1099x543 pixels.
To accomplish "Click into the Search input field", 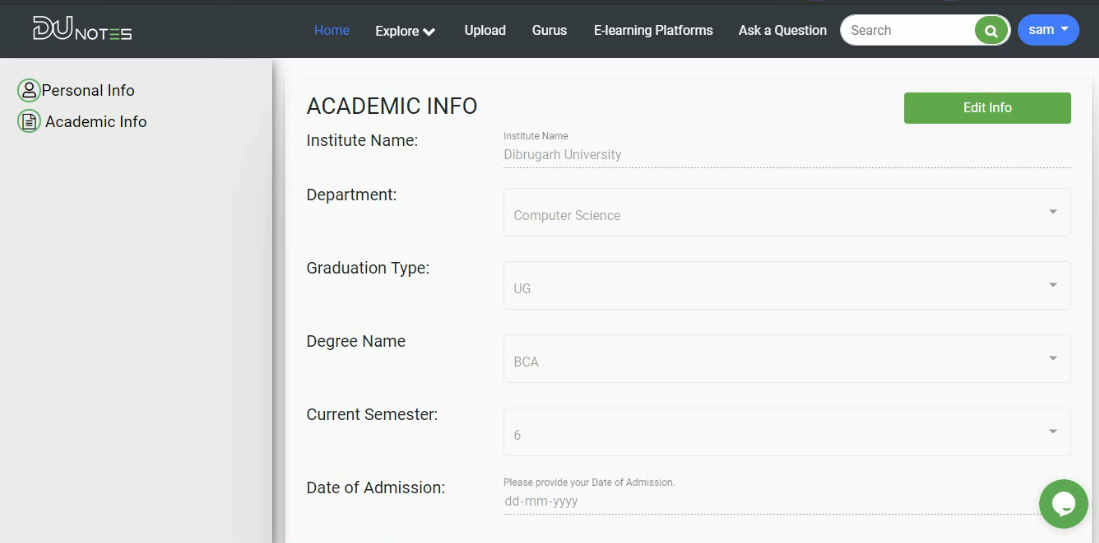I will [908, 30].
